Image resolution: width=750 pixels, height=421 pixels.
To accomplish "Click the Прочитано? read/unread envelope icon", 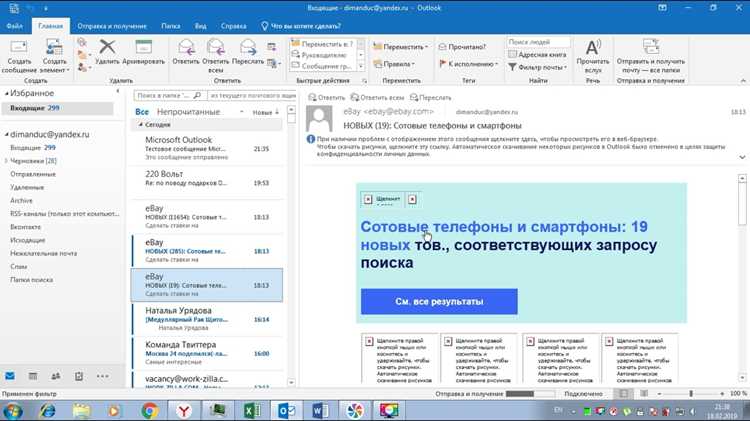I will tap(442, 47).
